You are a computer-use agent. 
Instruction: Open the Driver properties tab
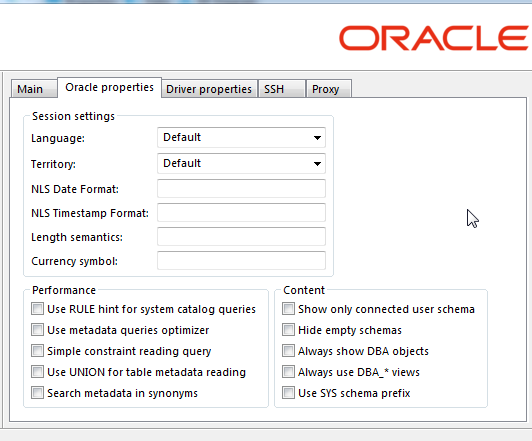209,89
